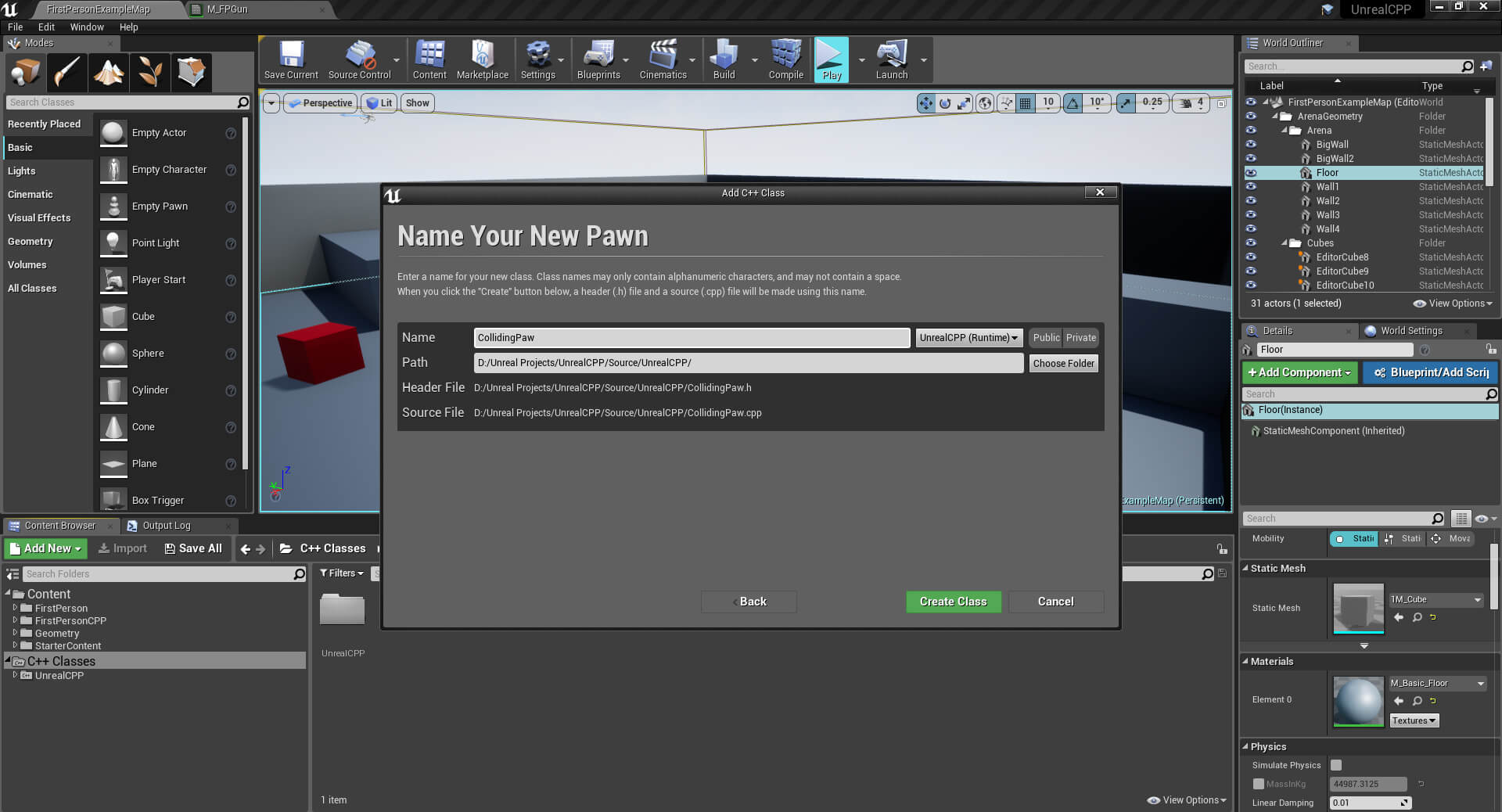Switch to the M_FPGun tab
The image size is (1502, 812).
(227, 9)
